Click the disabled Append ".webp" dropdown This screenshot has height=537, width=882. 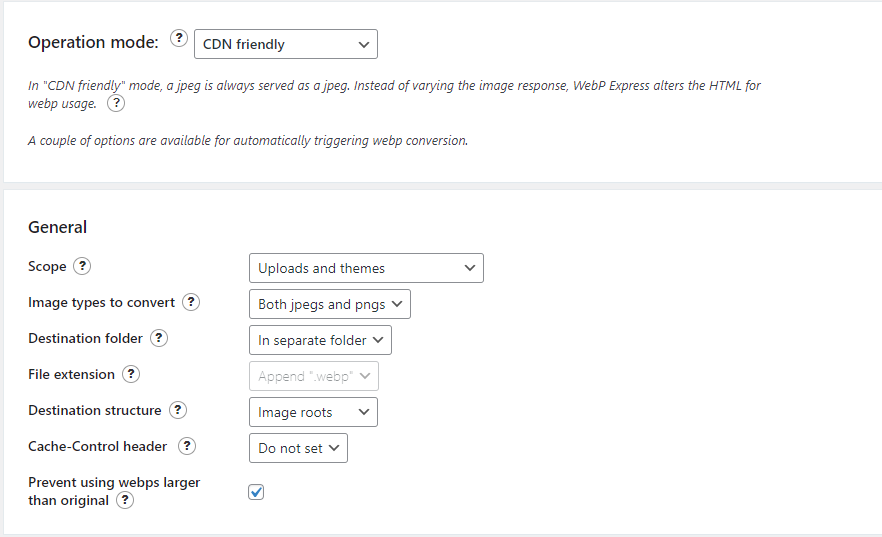coord(314,376)
